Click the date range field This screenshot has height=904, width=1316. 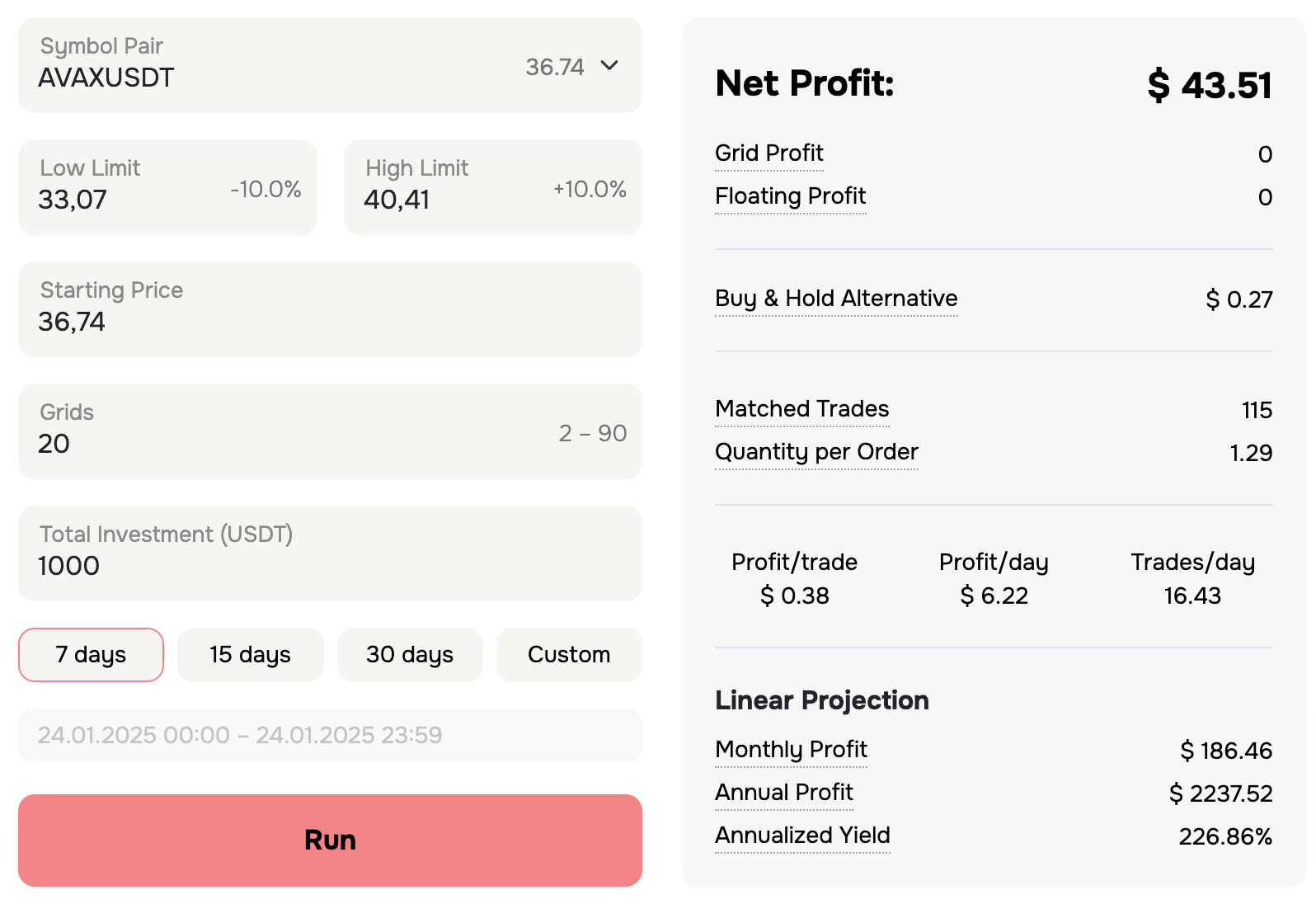pyautogui.click(x=330, y=735)
